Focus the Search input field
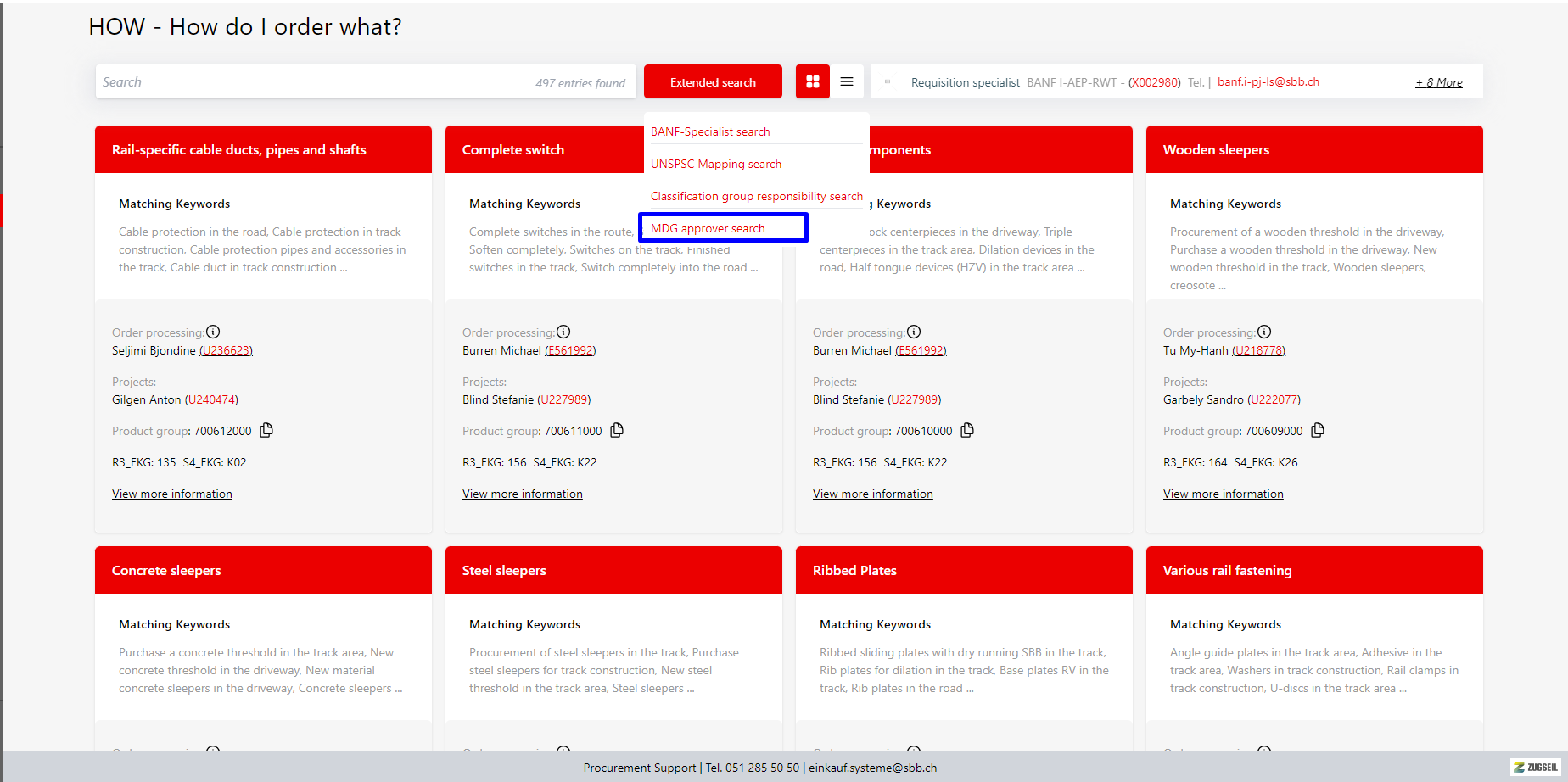The width and height of the screenshot is (1568, 782). point(314,82)
